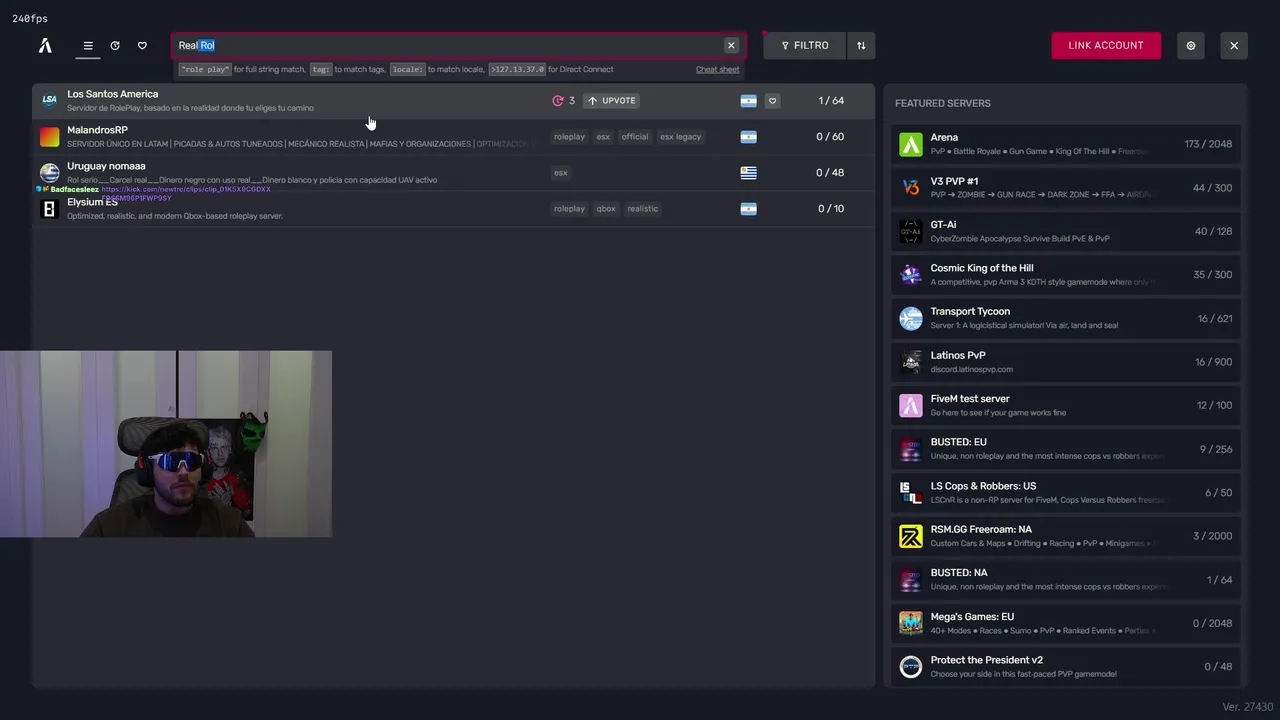This screenshot has width=1280, height=720.
Task: Open the server list menu icon
Action: (x=88, y=45)
